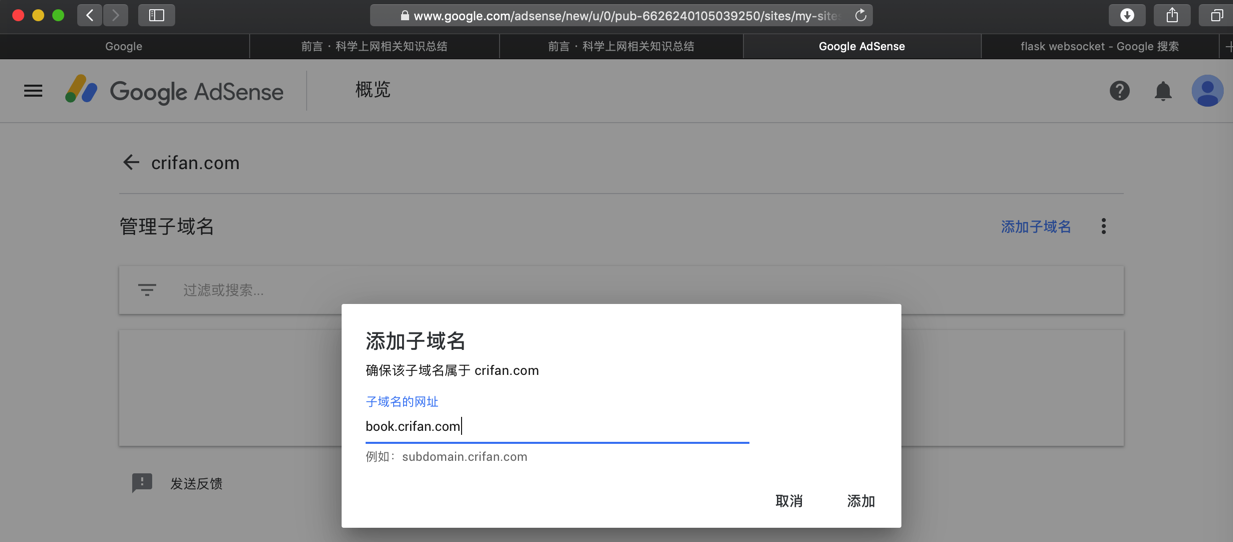The width and height of the screenshot is (1233, 542).
Task: Click 发送反馈 text link
Action: coord(196,484)
